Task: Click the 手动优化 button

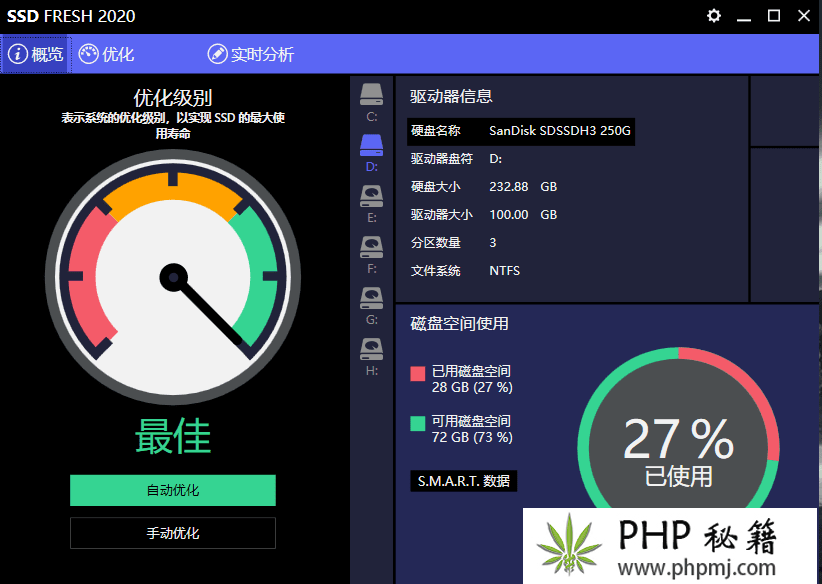Action: point(173,533)
